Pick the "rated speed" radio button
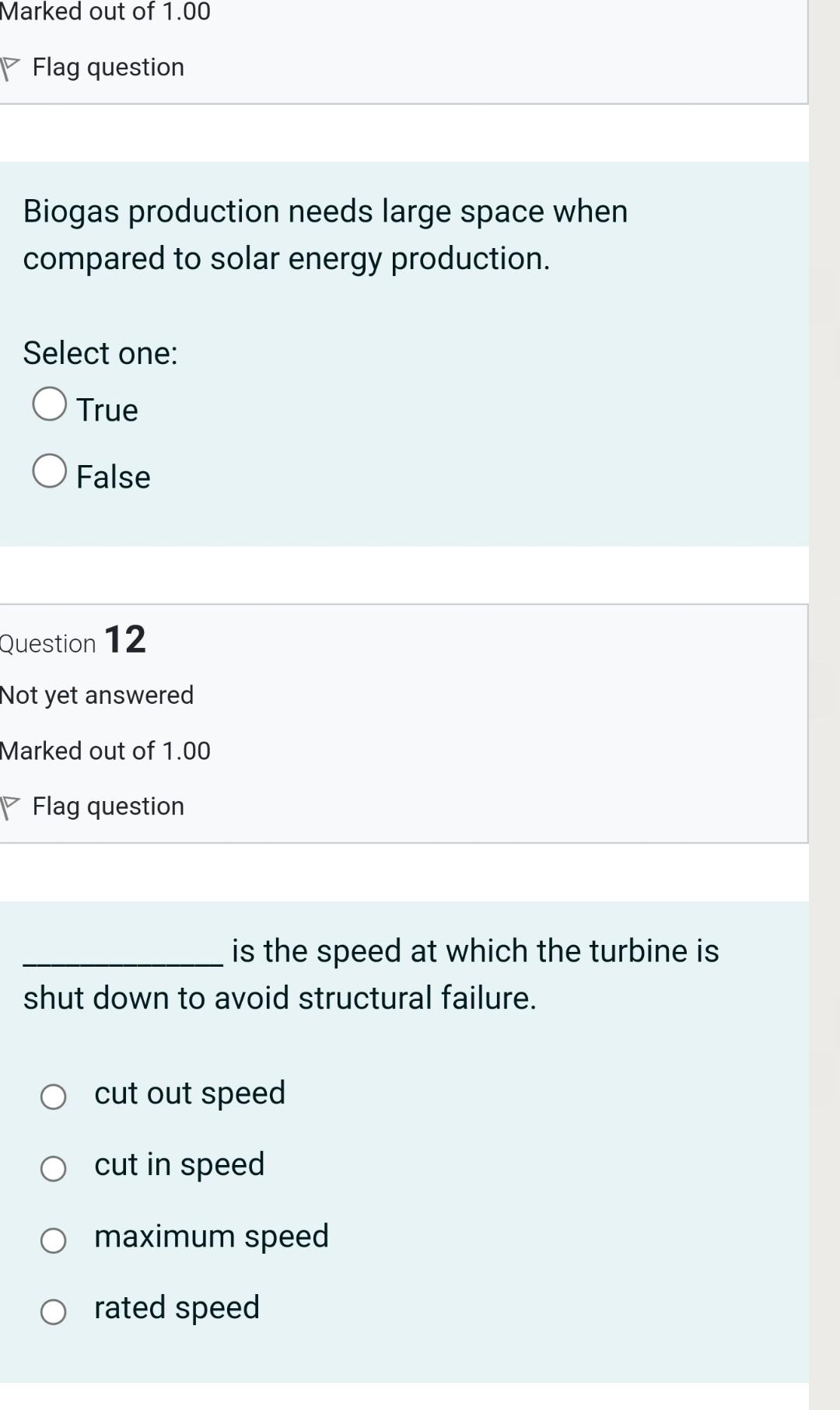 click(x=53, y=1311)
